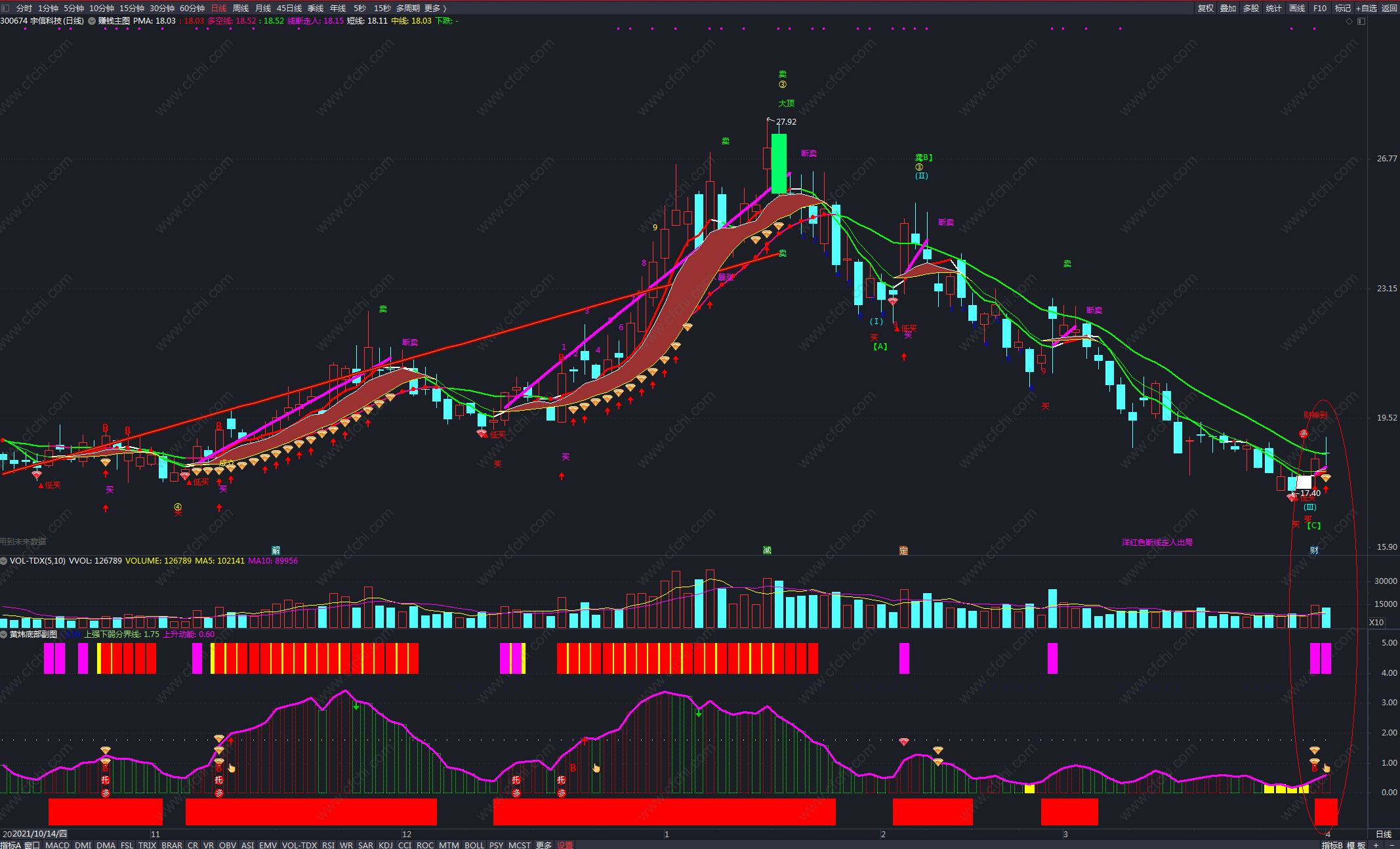This screenshot has width=1400, height=849.
Task: Click the zoom-out minus at bottom-right
Action: point(1391,844)
